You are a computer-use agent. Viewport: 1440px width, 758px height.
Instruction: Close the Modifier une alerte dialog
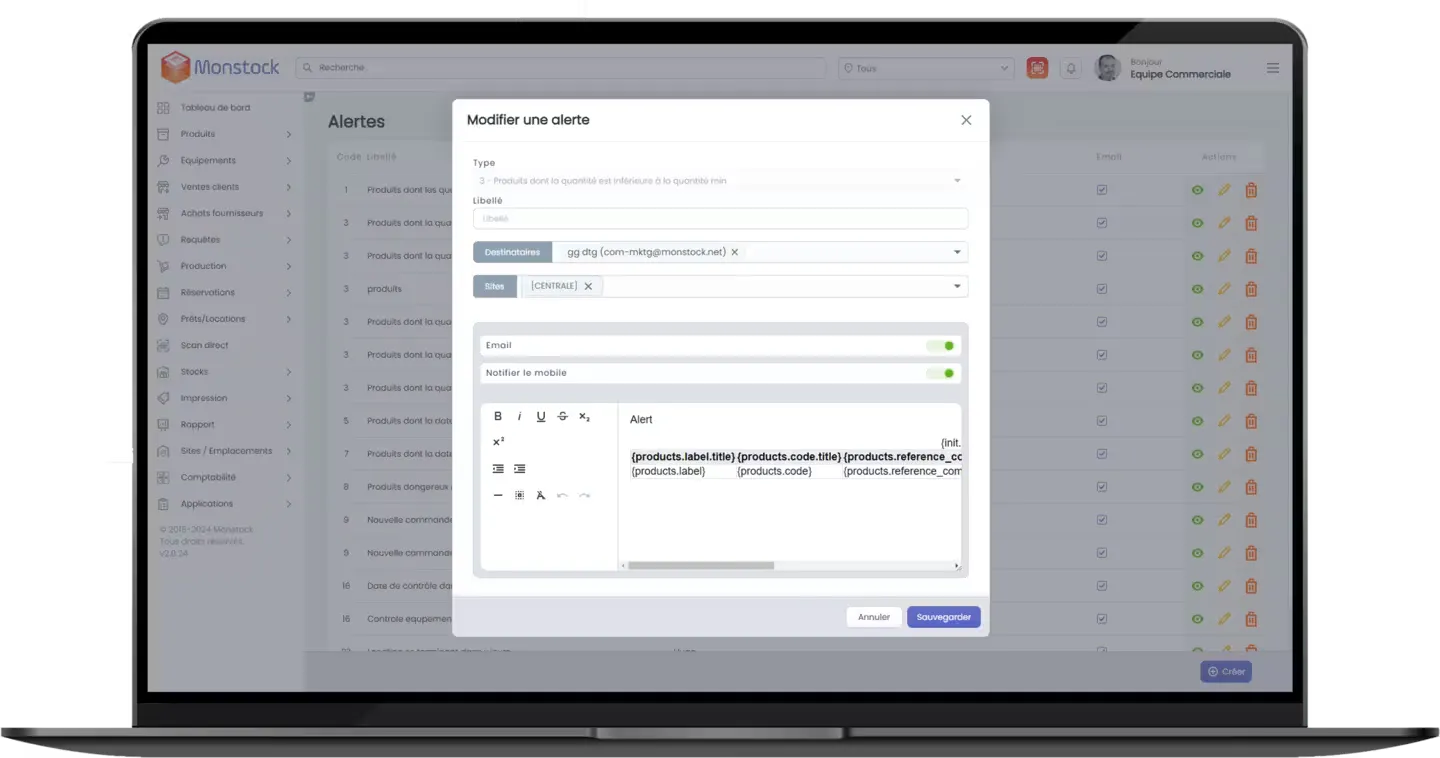click(x=966, y=120)
